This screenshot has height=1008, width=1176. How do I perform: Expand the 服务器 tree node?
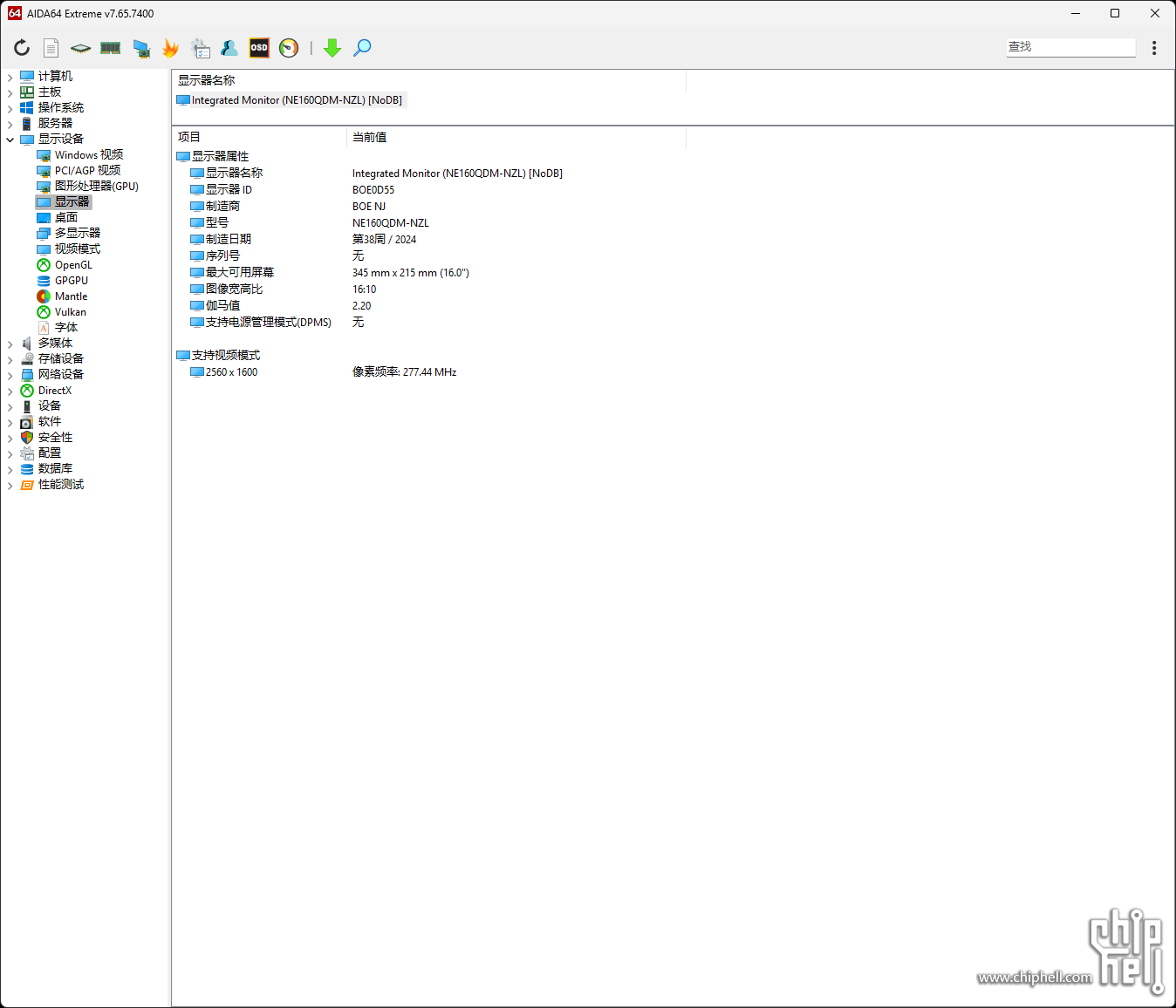10,124
